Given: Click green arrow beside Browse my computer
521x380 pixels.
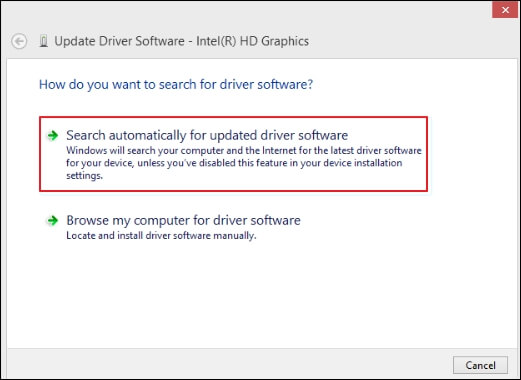Looking at the screenshot, I should pyautogui.click(x=53, y=220).
